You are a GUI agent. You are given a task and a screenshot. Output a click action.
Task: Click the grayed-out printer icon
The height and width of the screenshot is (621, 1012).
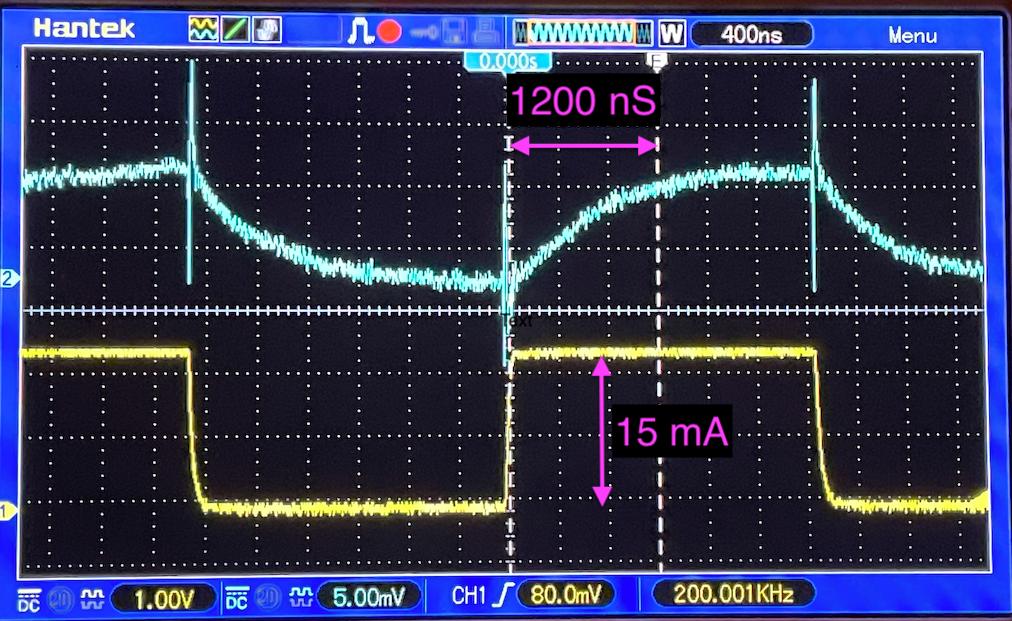tap(488, 33)
